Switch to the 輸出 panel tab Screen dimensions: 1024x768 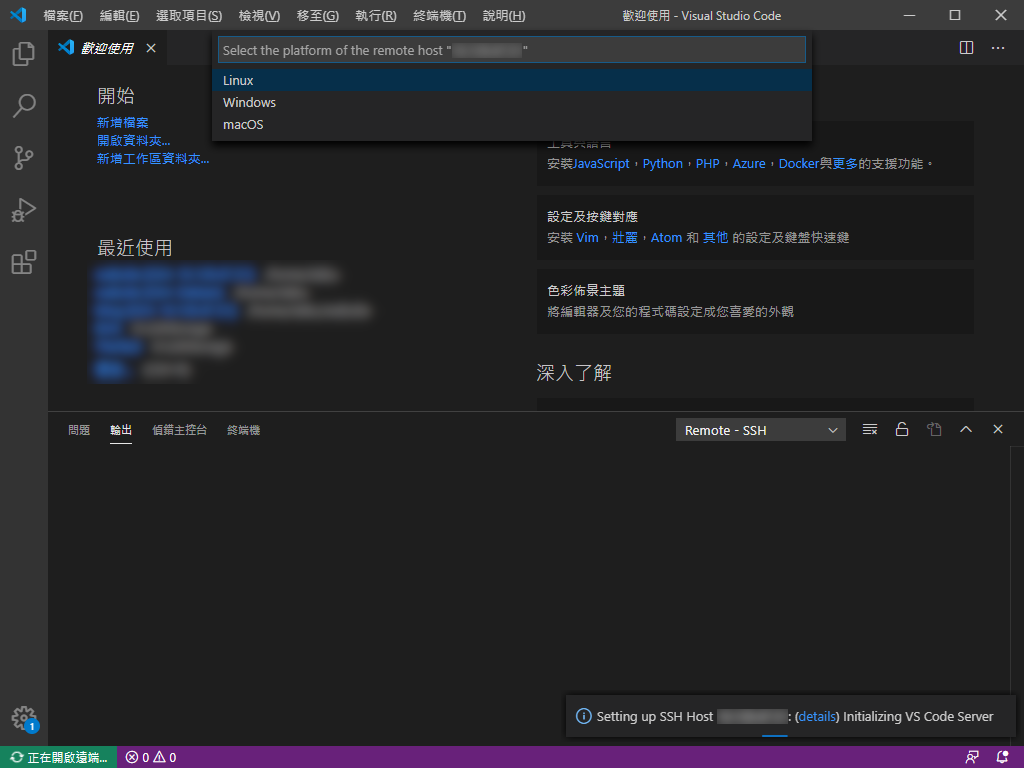(x=121, y=430)
